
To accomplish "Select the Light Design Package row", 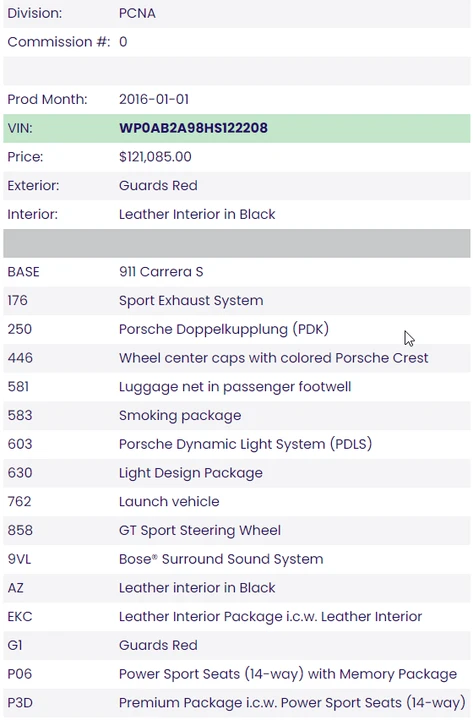I will [x=237, y=473].
